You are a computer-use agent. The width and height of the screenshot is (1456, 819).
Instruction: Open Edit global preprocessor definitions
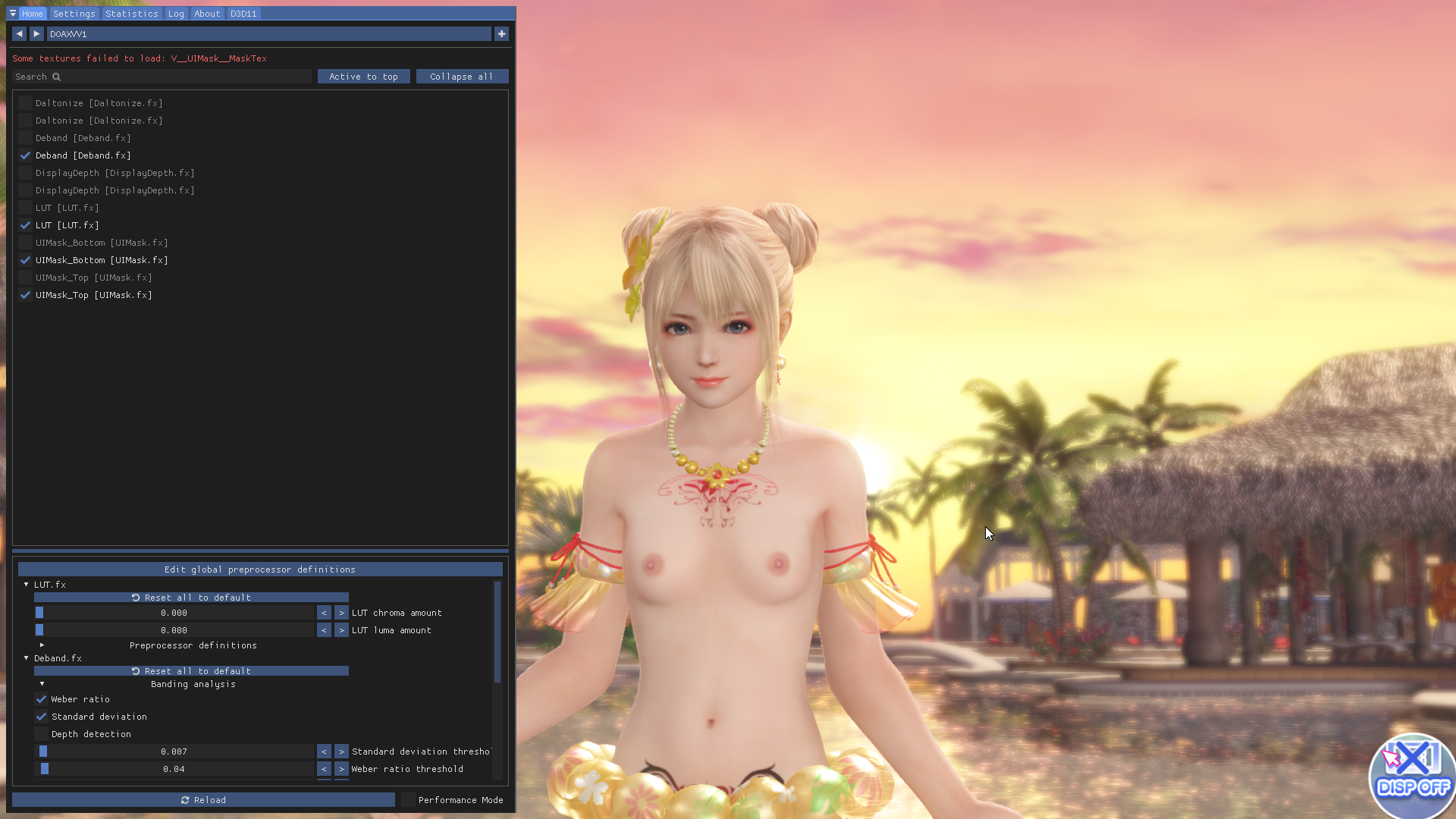[260, 570]
